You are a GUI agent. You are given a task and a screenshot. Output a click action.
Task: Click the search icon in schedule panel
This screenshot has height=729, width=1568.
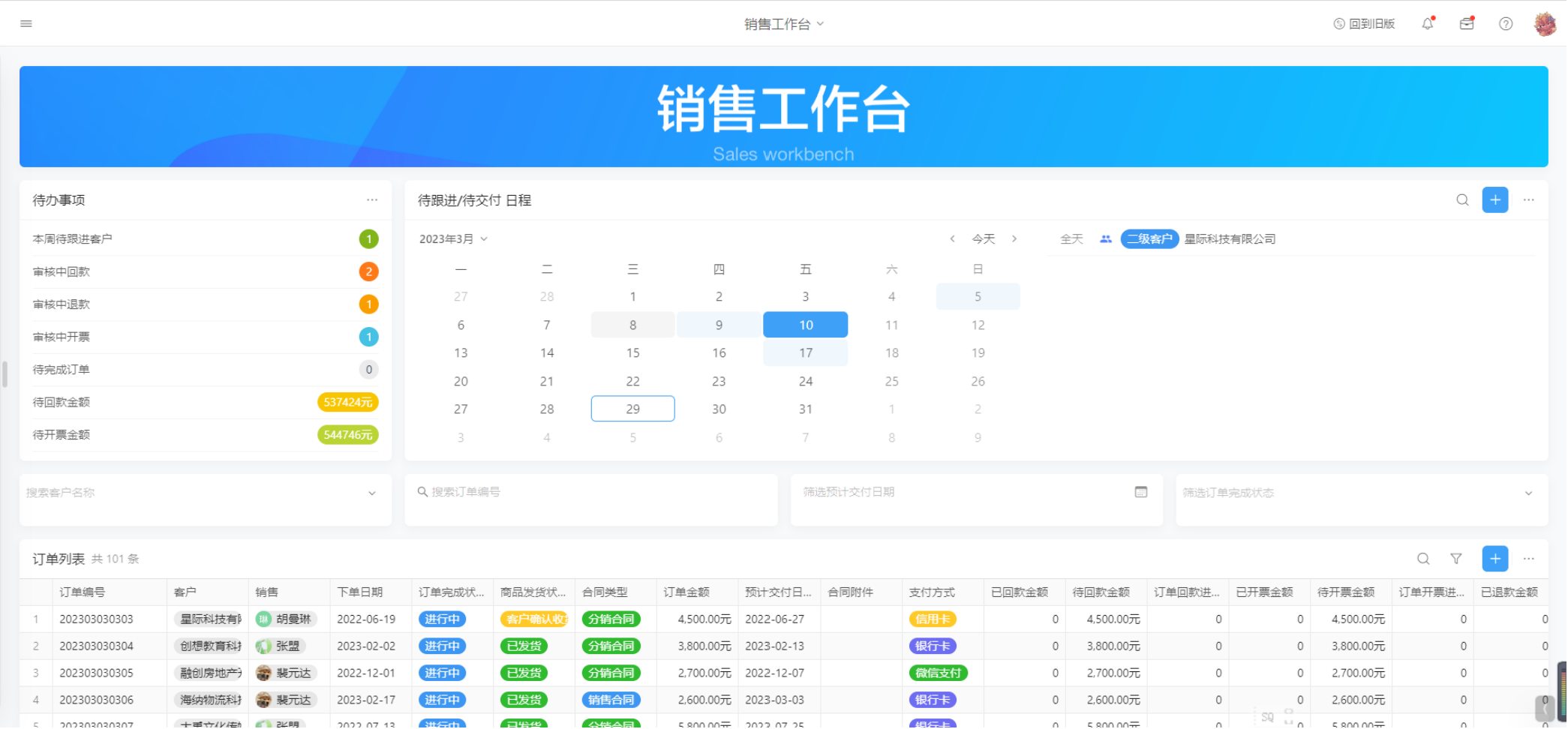tap(1462, 200)
